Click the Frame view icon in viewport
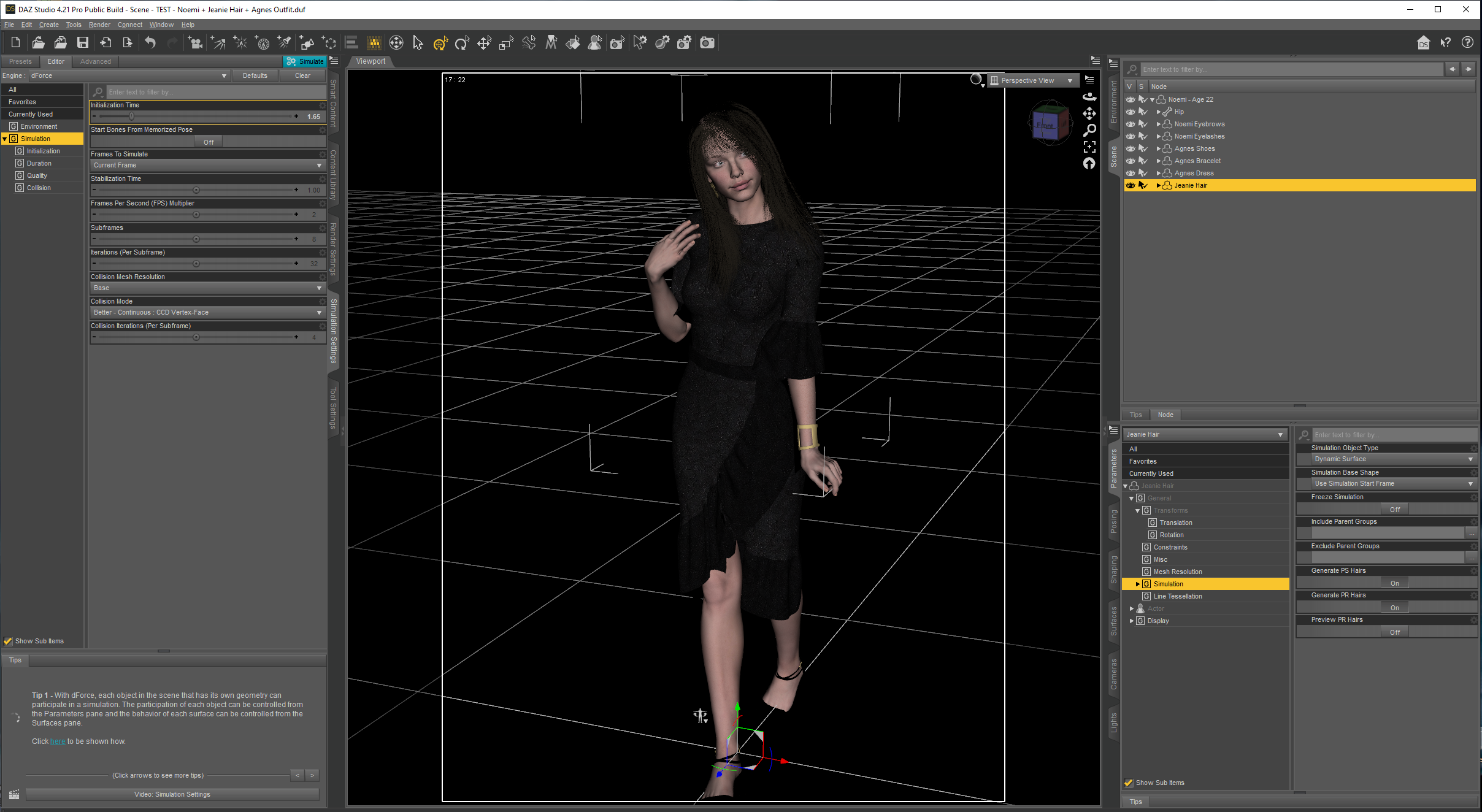 coord(1089,147)
